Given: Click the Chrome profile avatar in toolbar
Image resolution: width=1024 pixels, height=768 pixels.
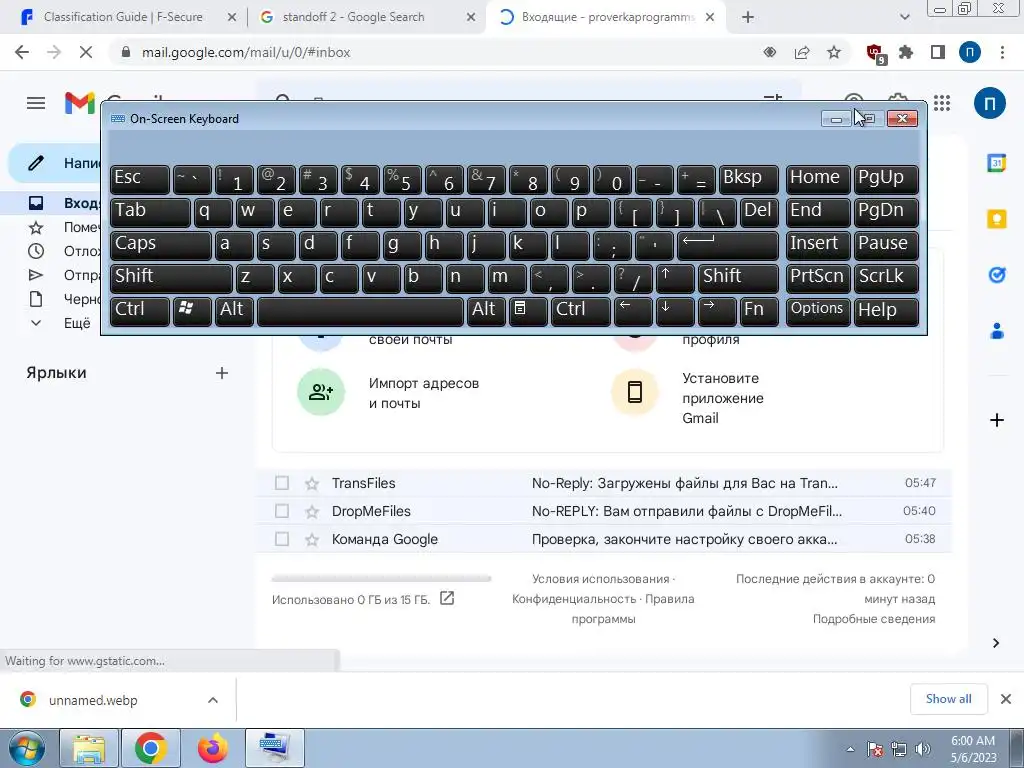Looking at the screenshot, I should (970, 52).
